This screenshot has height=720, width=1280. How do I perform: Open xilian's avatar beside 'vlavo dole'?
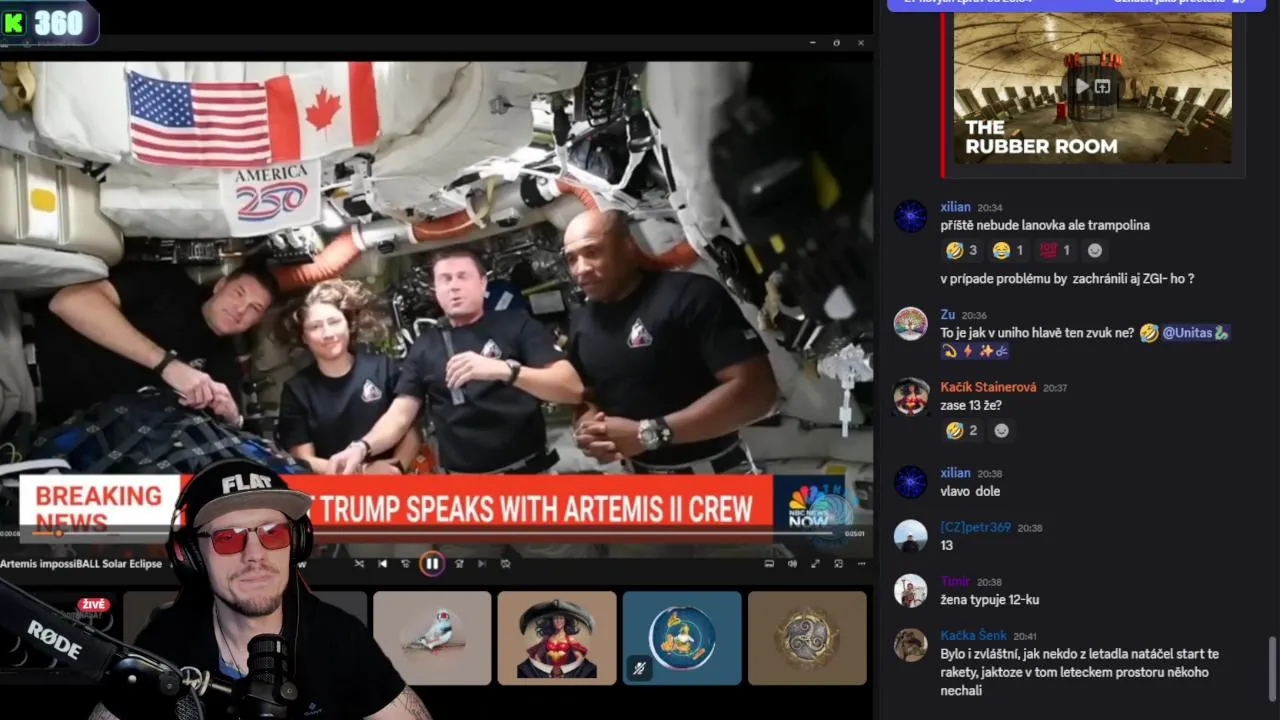[x=910, y=482]
